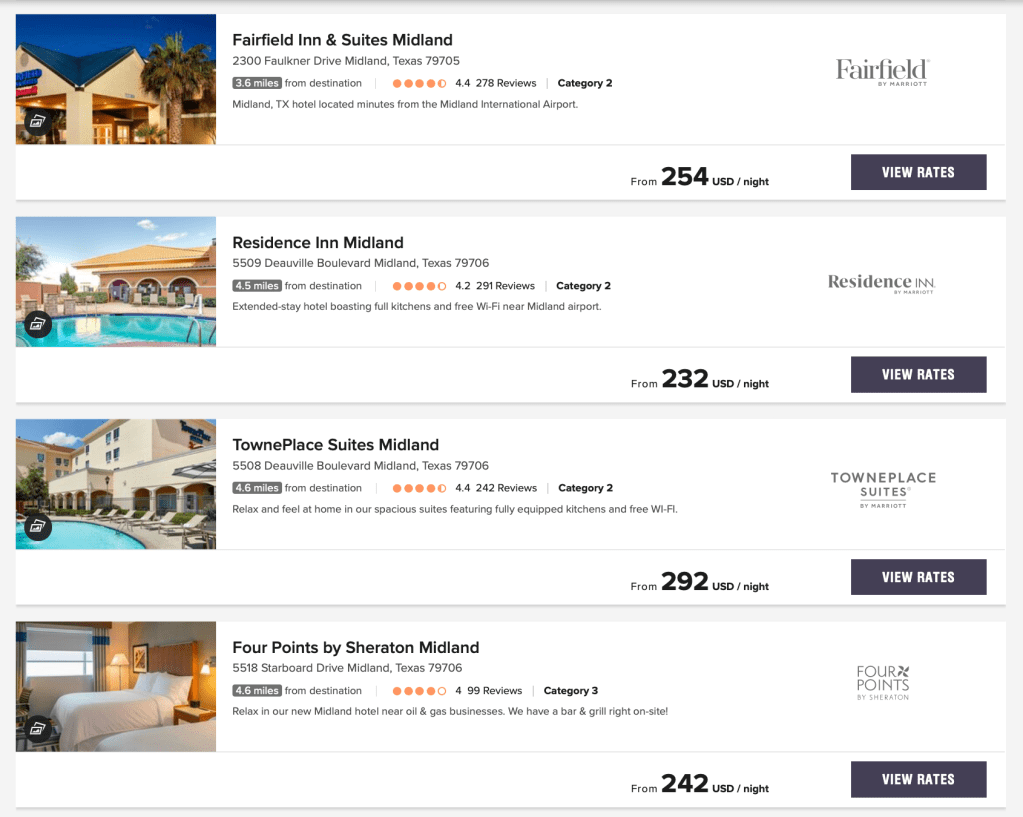Image resolution: width=1023 pixels, height=817 pixels.
Task: Open the 278 Reviews link for Fairfield
Action: 506,83
